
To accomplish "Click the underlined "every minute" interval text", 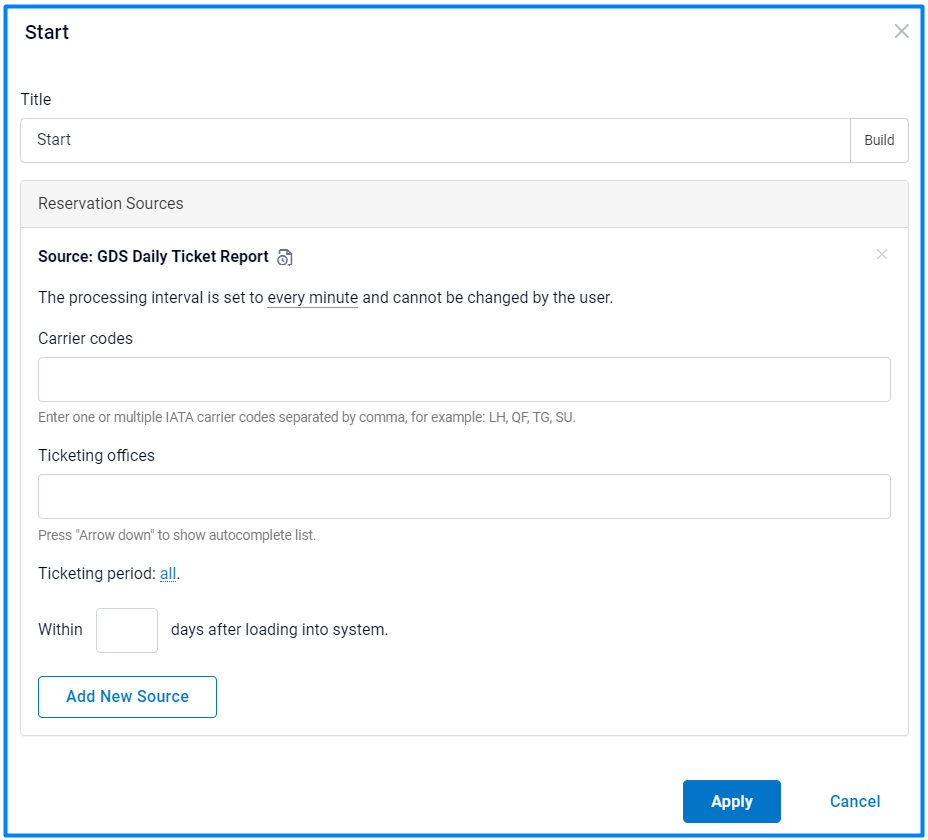I will point(312,298).
